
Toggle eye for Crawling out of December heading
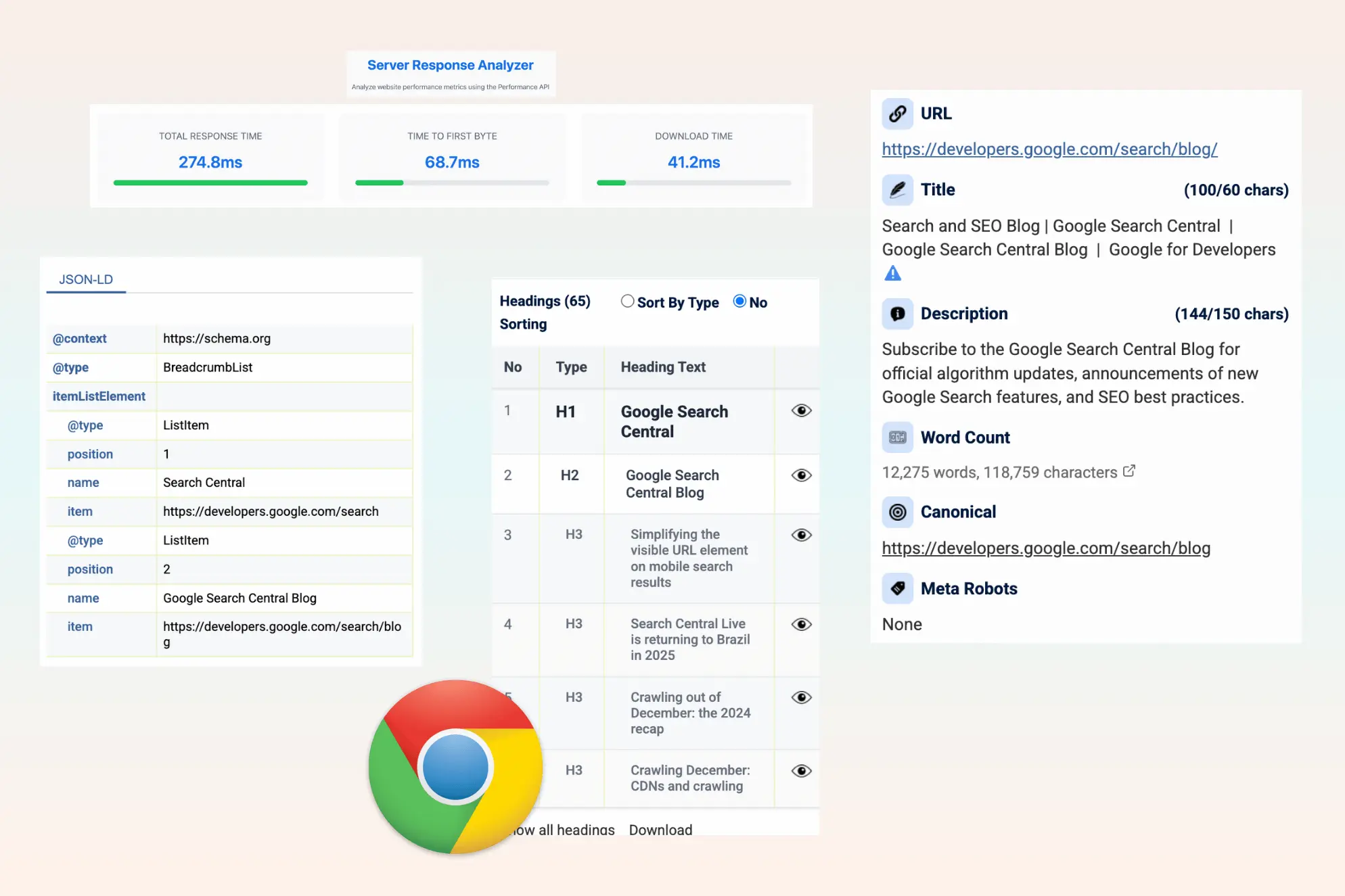tap(801, 697)
